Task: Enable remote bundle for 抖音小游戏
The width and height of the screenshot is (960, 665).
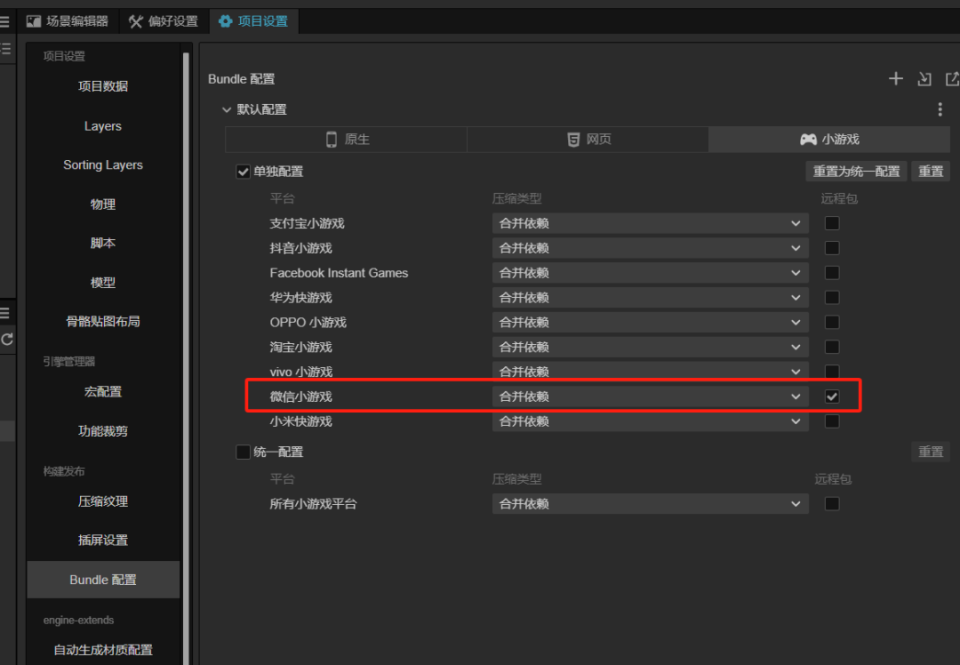Action: click(x=831, y=248)
